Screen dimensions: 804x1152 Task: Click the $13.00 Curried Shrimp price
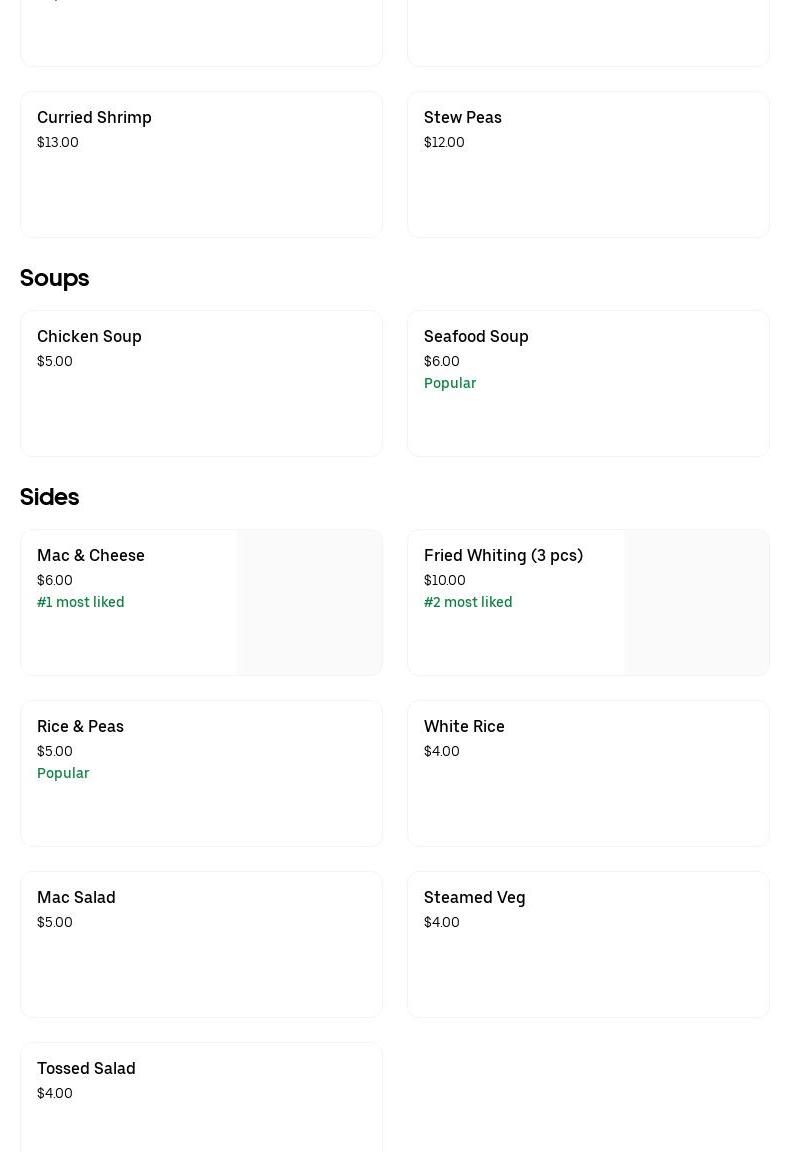pos(58,142)
